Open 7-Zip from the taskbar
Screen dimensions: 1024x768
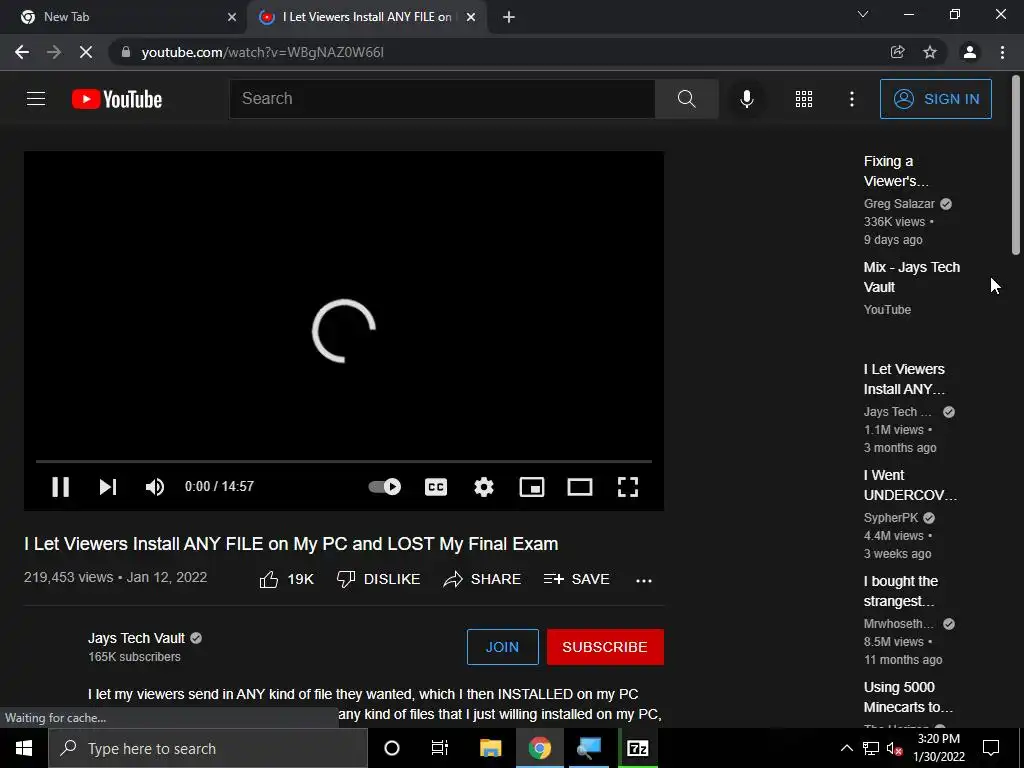[637, 748]
